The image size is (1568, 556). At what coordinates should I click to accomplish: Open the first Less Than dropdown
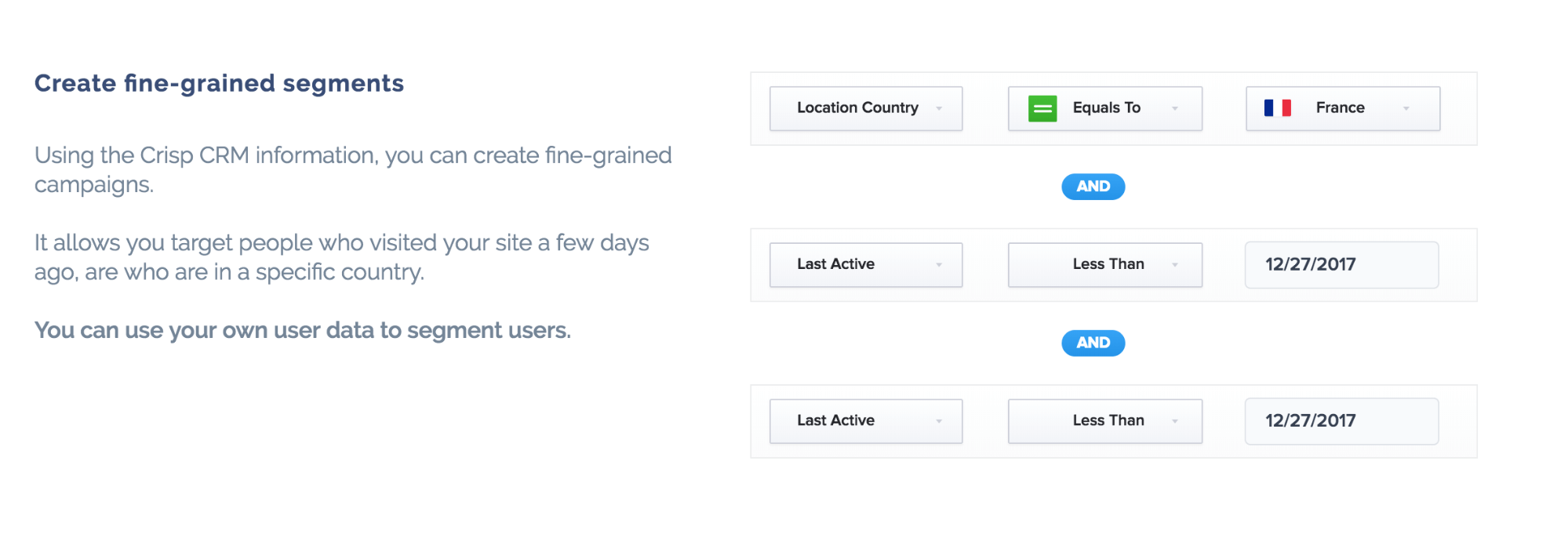click(x=1104, y=264)
